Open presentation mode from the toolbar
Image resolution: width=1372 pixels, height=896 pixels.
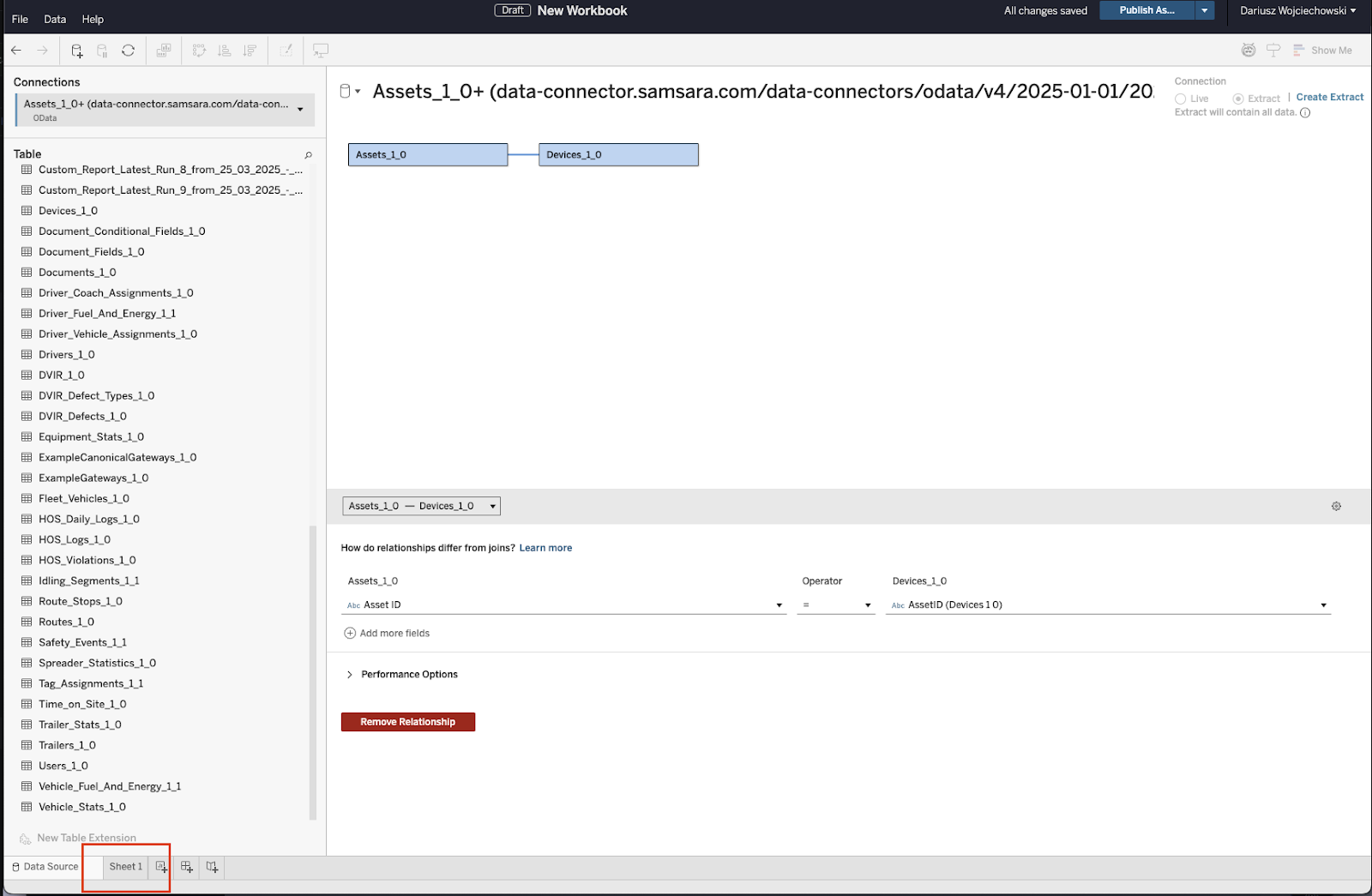click(321, 51)
